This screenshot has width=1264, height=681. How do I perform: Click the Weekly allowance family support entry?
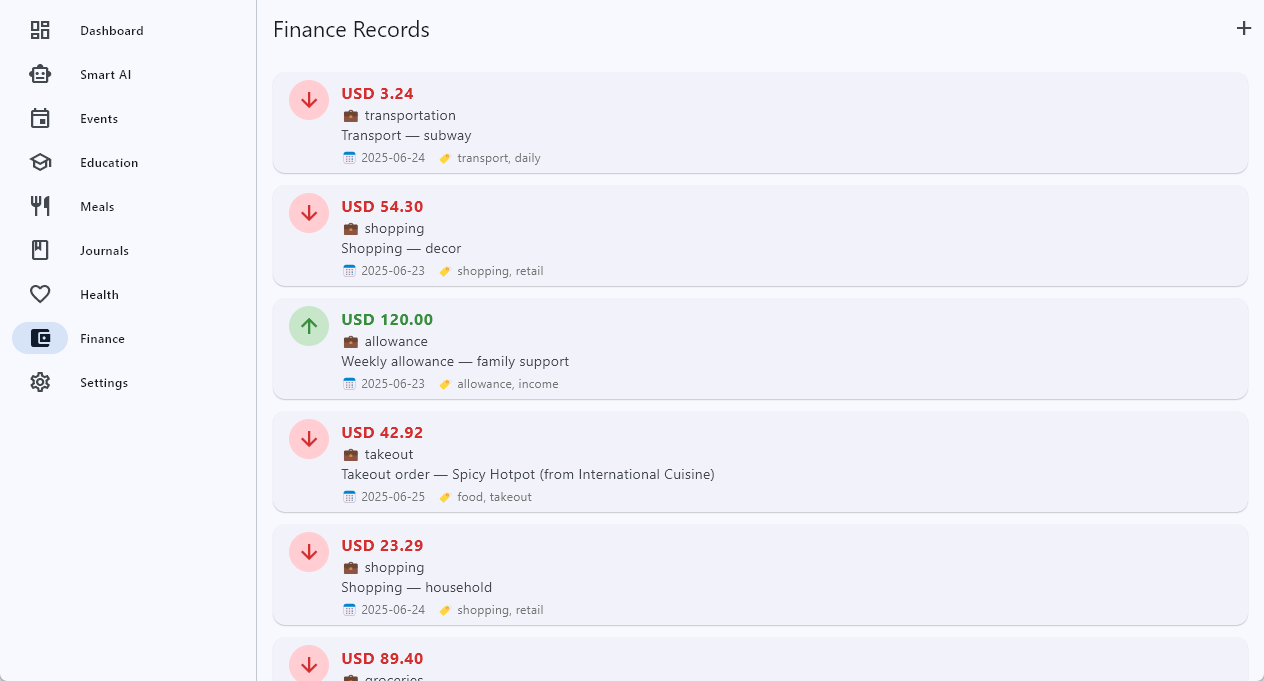[760, 349]
